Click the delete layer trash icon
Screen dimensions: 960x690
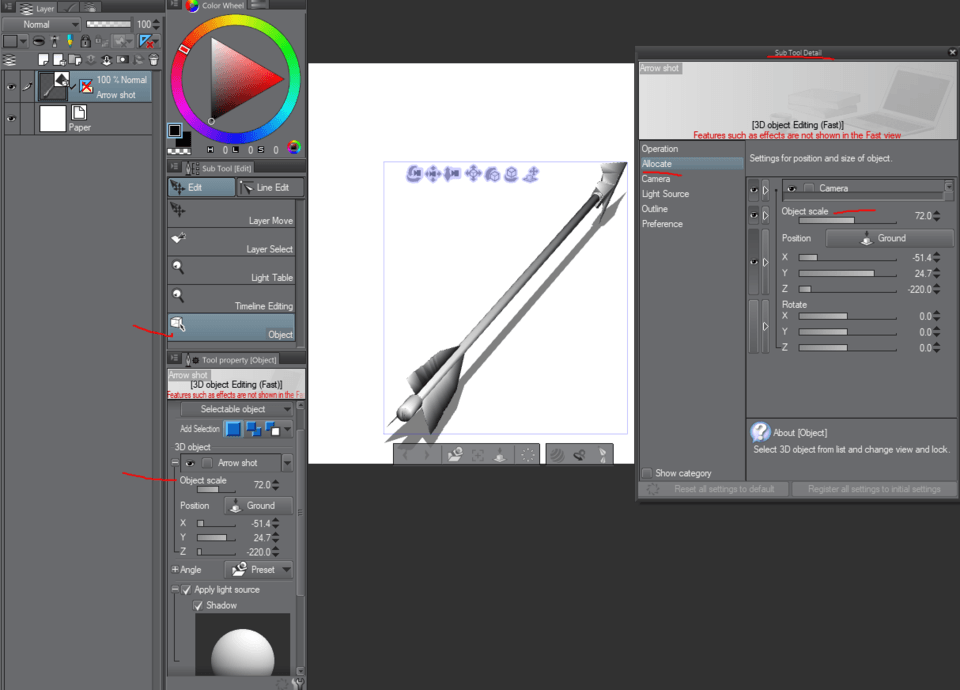(153, 60)
